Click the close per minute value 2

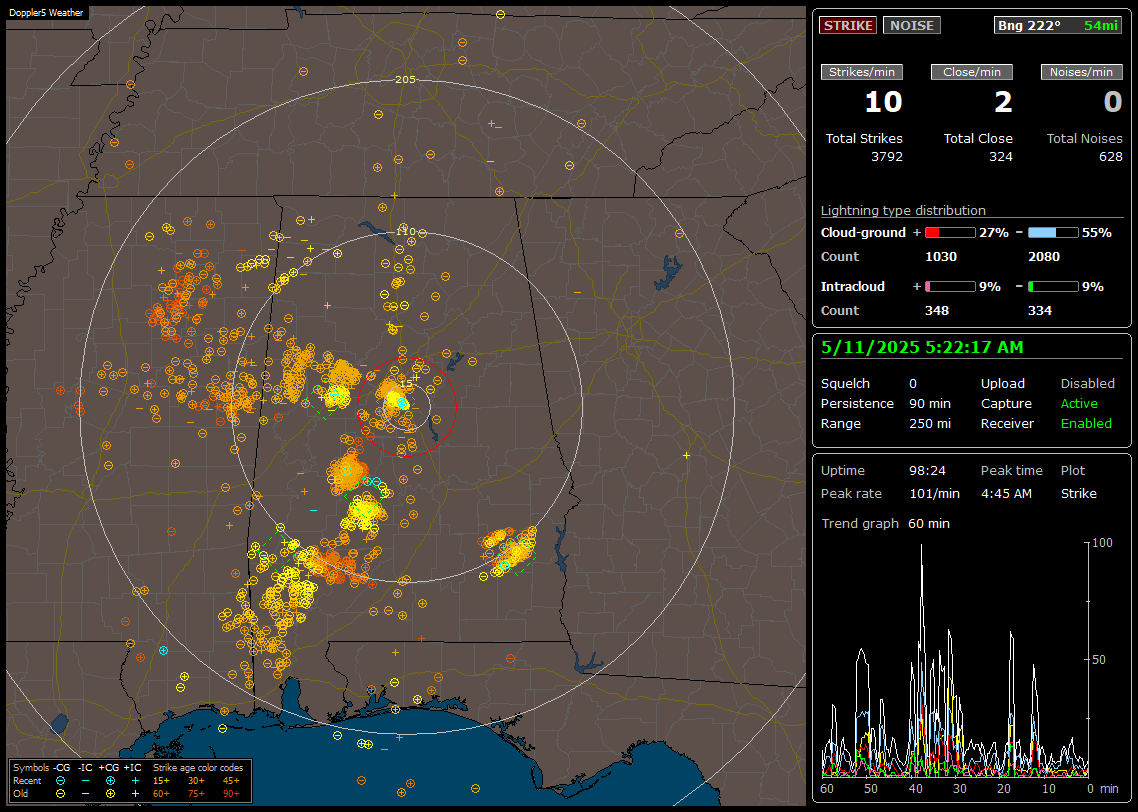tap(1003, 102)
